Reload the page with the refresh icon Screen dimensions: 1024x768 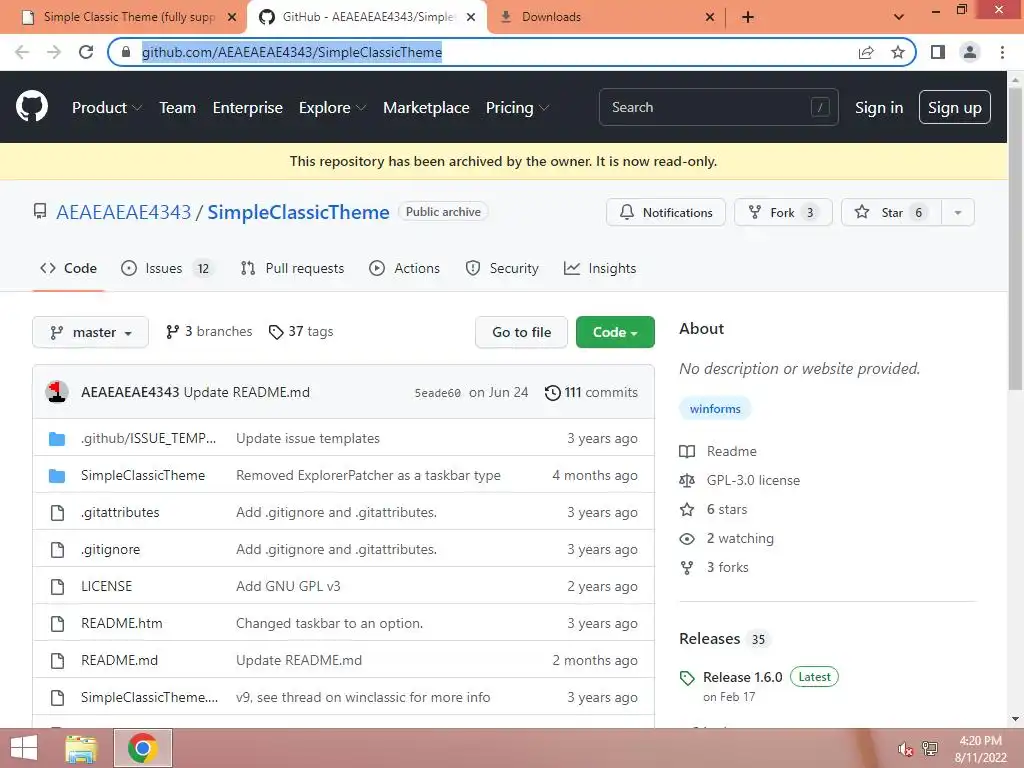pos(86,52)
